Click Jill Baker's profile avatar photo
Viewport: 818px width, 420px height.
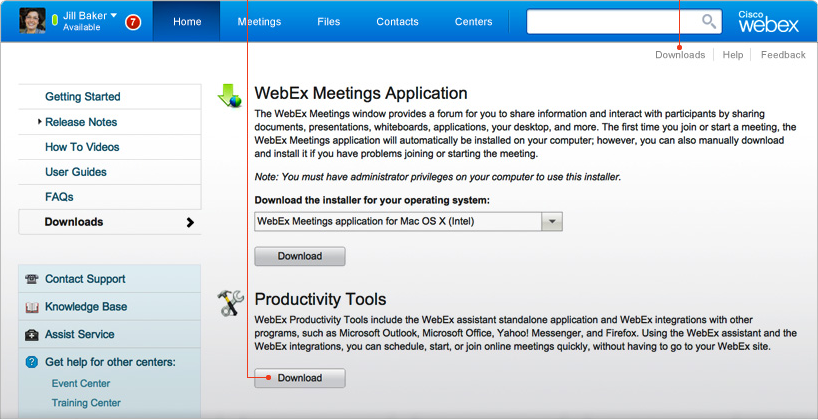[32, 21]
